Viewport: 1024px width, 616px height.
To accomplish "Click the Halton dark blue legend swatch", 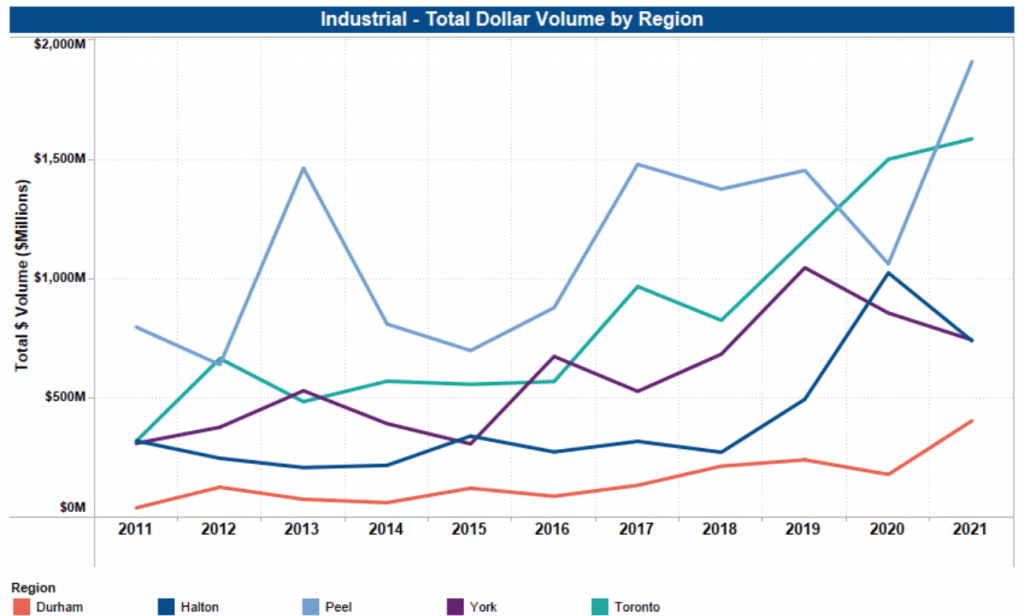I will tap(166, 607).
